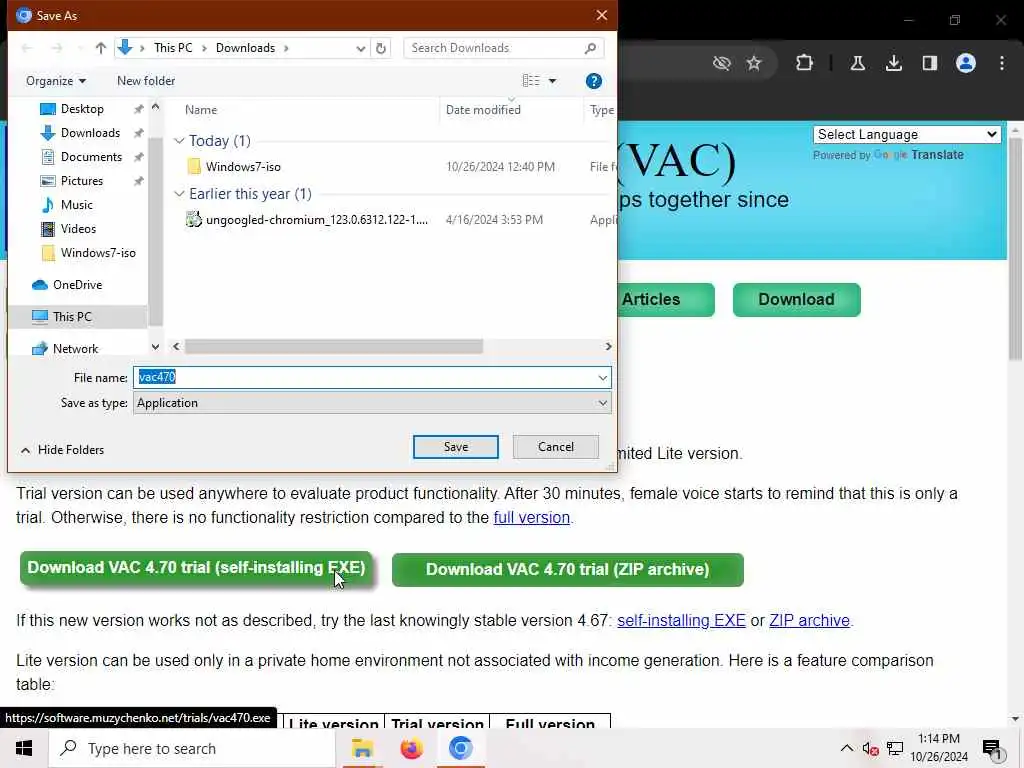Select Documents in the navigation pane
This screenshot has width=1024, height=768.
pos(91,157)
